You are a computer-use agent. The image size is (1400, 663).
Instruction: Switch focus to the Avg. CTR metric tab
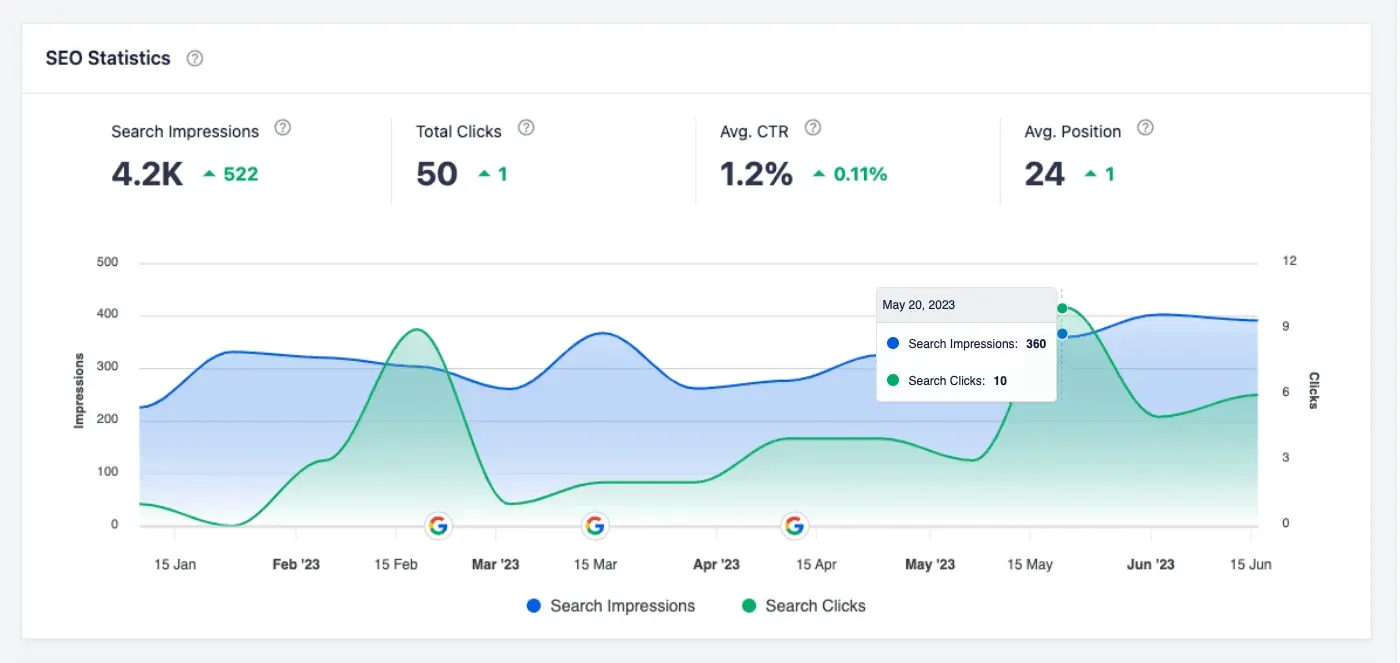point(754,131)
